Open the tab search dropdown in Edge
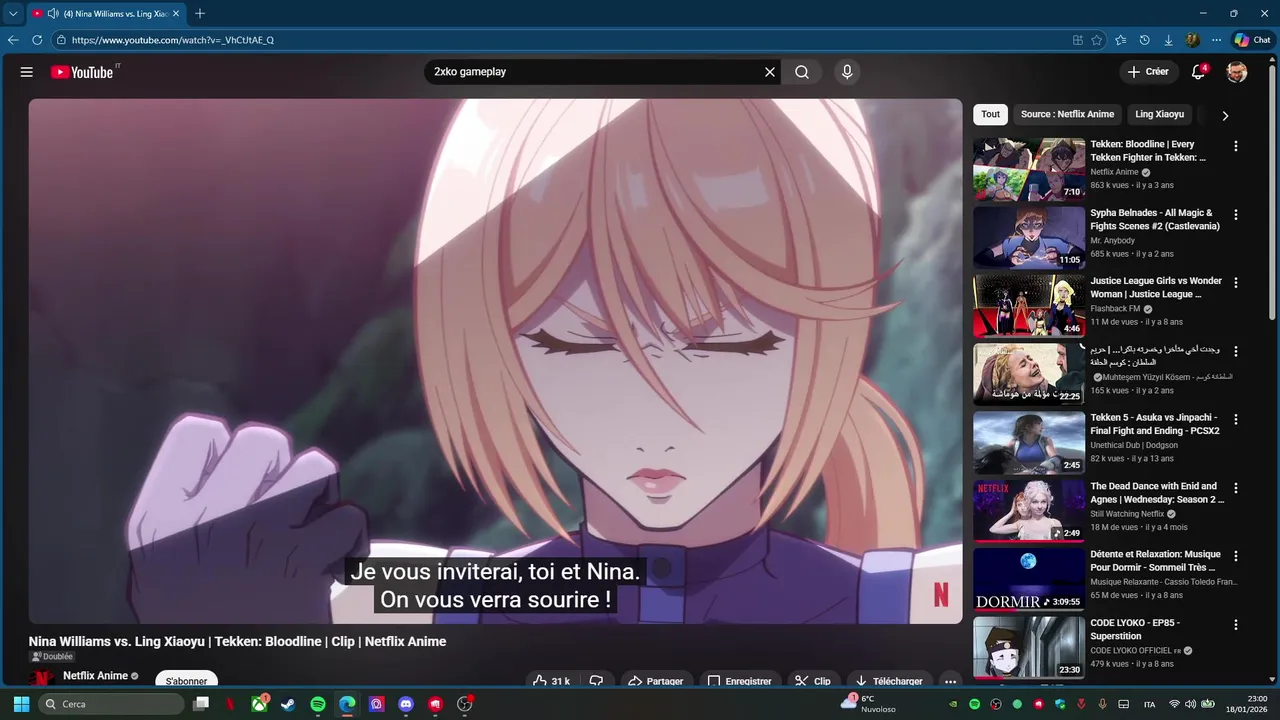The image size is (1280, 720). 13,14
